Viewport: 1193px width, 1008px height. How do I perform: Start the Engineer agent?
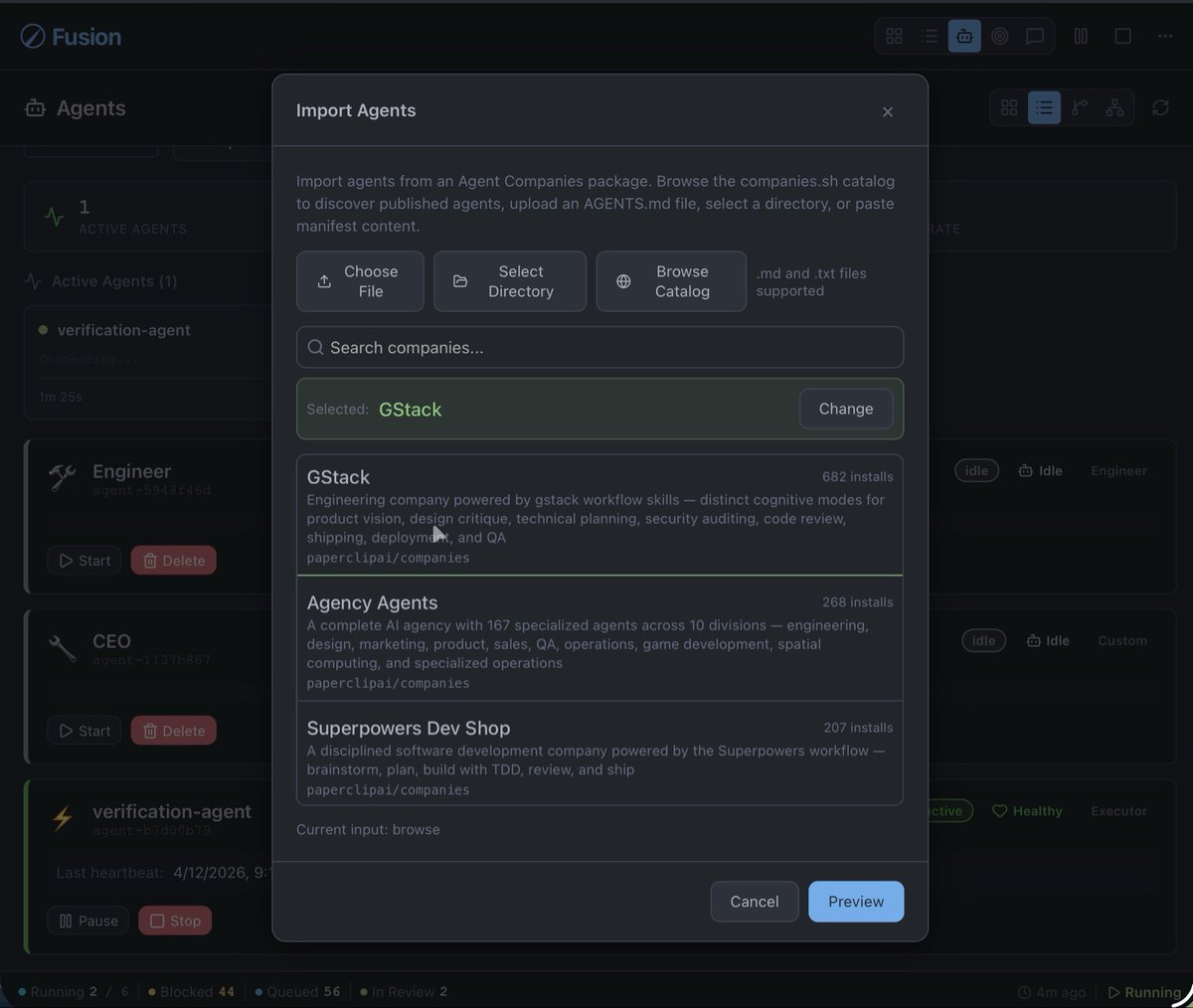coord(85,561)
